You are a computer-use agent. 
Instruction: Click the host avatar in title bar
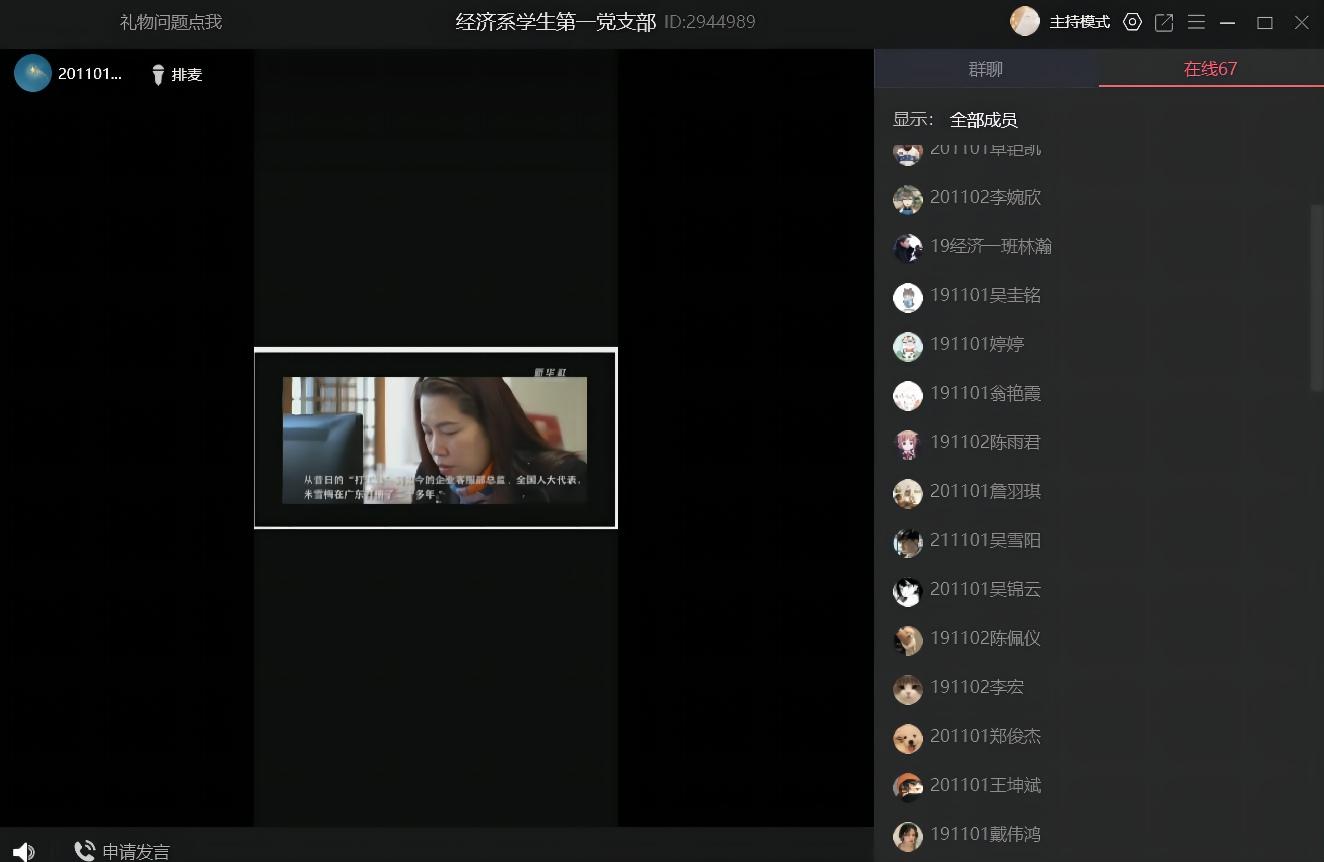coord(1025,21)
